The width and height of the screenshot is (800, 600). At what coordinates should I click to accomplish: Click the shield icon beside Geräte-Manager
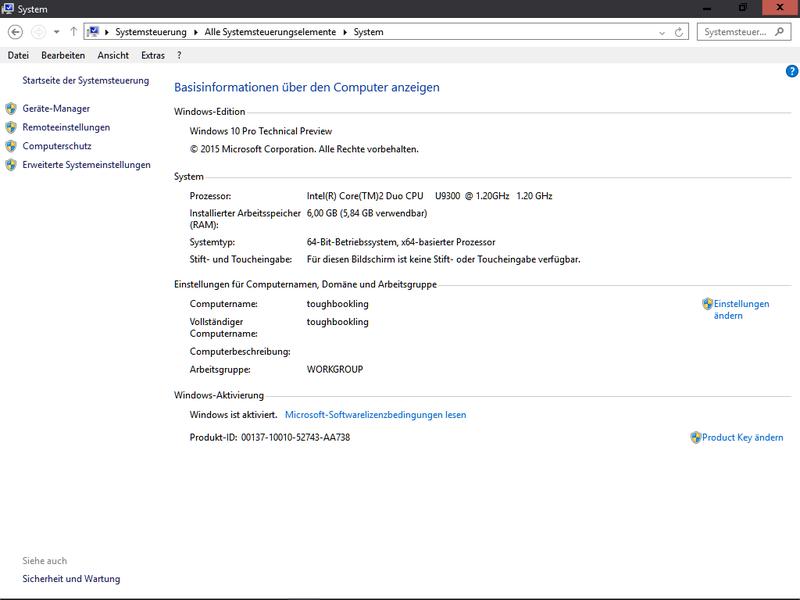click(x=11, y=109)
